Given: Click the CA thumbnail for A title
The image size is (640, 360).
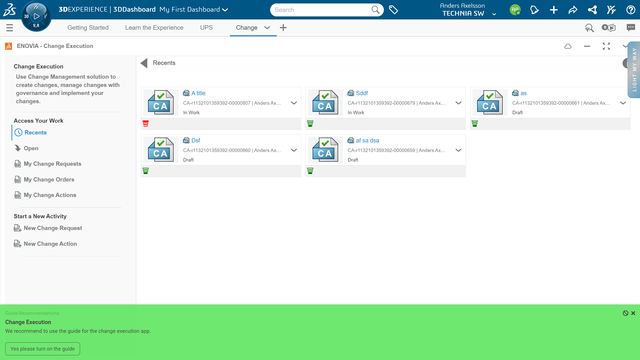Looking at the screenshot, I should (160, 102).
